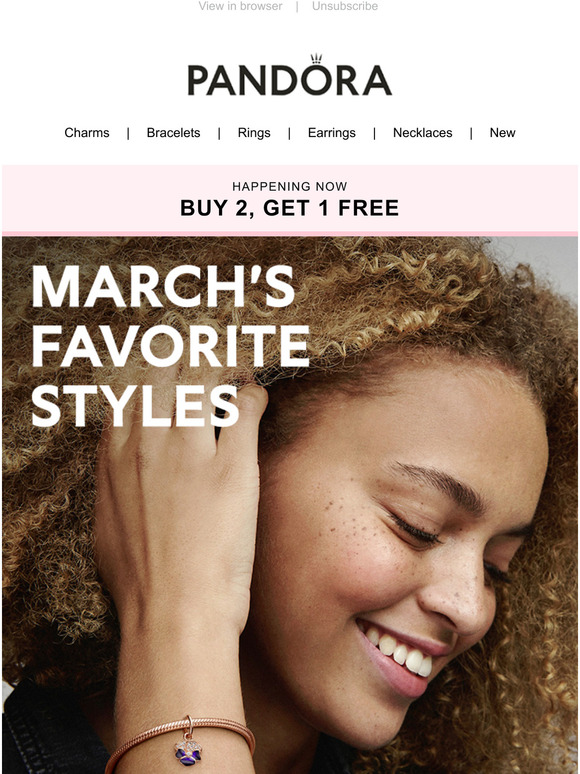
Task: Go to the Bracelets category
Action: [173, 133]
